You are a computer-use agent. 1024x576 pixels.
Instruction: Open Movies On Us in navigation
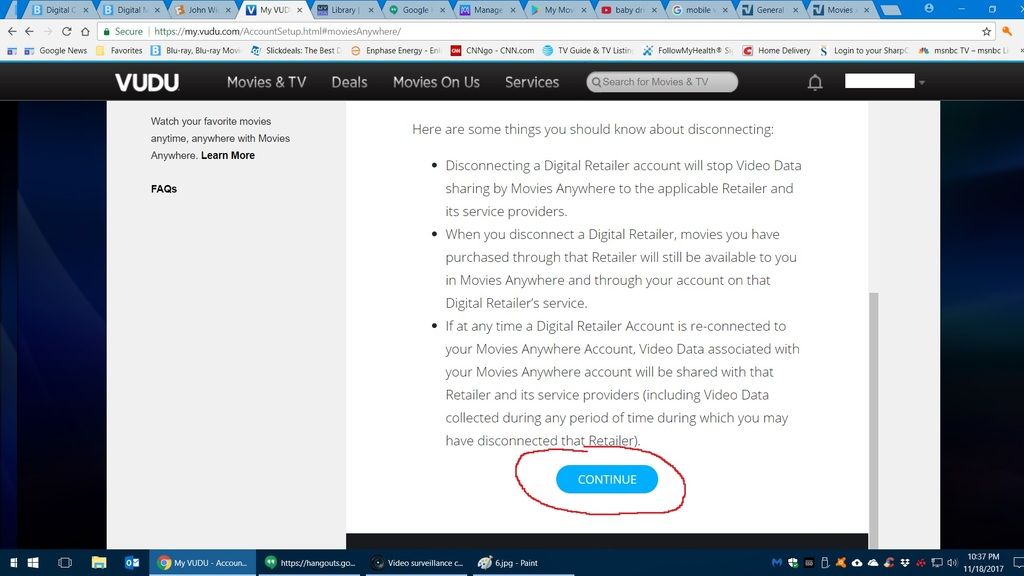pyautogui.click(x=436, y=82)
